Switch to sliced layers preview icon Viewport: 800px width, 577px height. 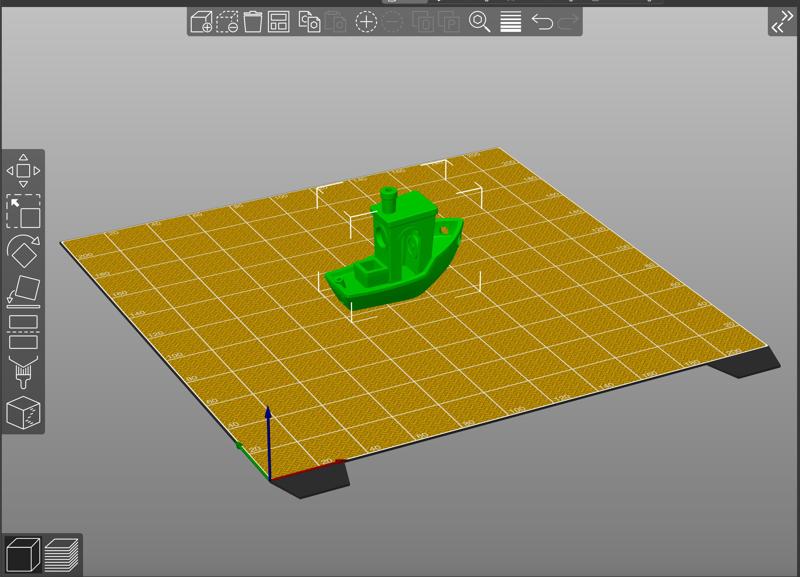(x=61, y=555)
